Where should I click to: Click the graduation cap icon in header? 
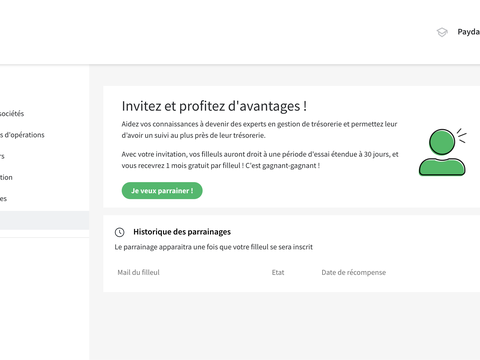pos(442,32)
